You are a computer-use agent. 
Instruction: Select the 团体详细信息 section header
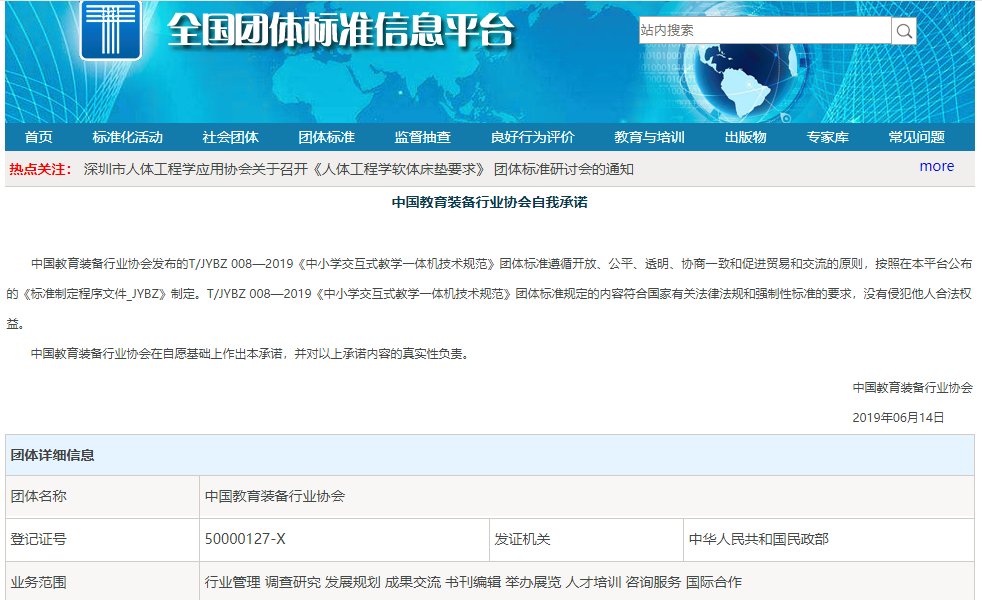(x=52, y=455)
